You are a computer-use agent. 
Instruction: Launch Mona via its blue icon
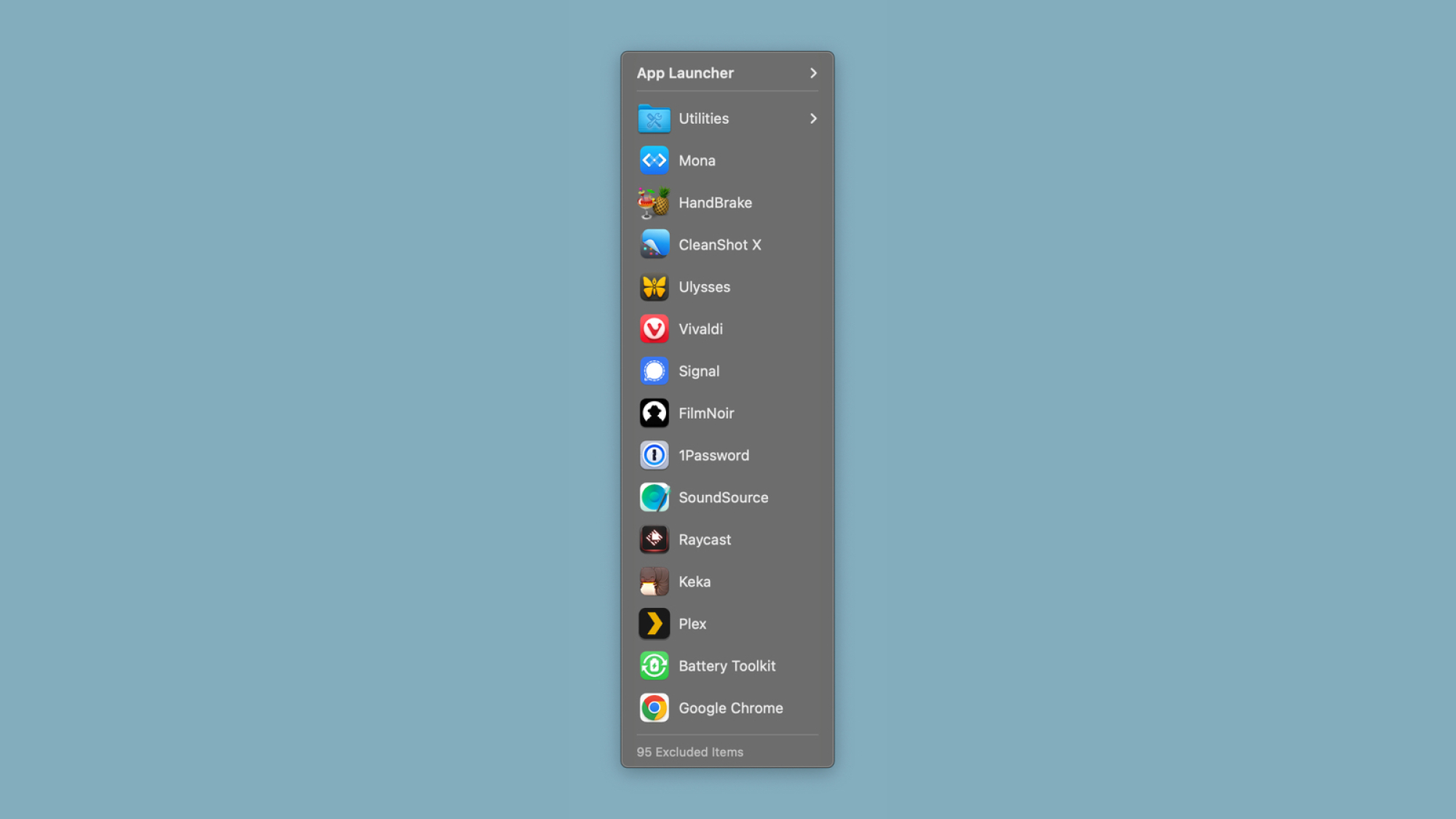click(x=654, y=160)
